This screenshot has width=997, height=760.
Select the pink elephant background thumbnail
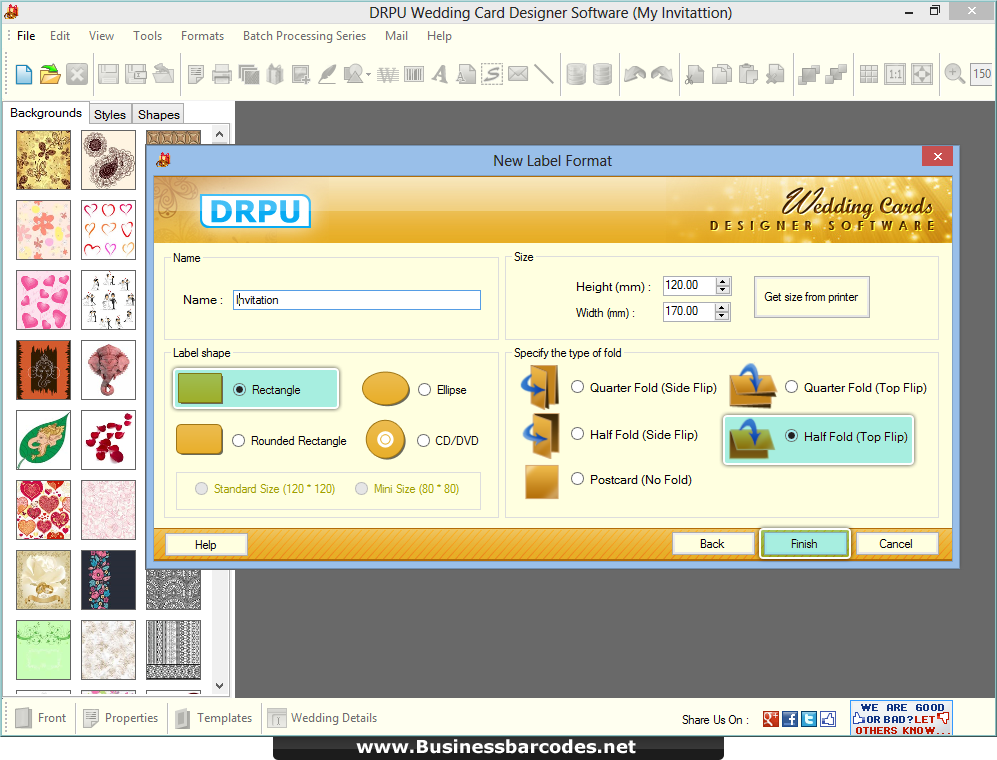tap(108, 370)
